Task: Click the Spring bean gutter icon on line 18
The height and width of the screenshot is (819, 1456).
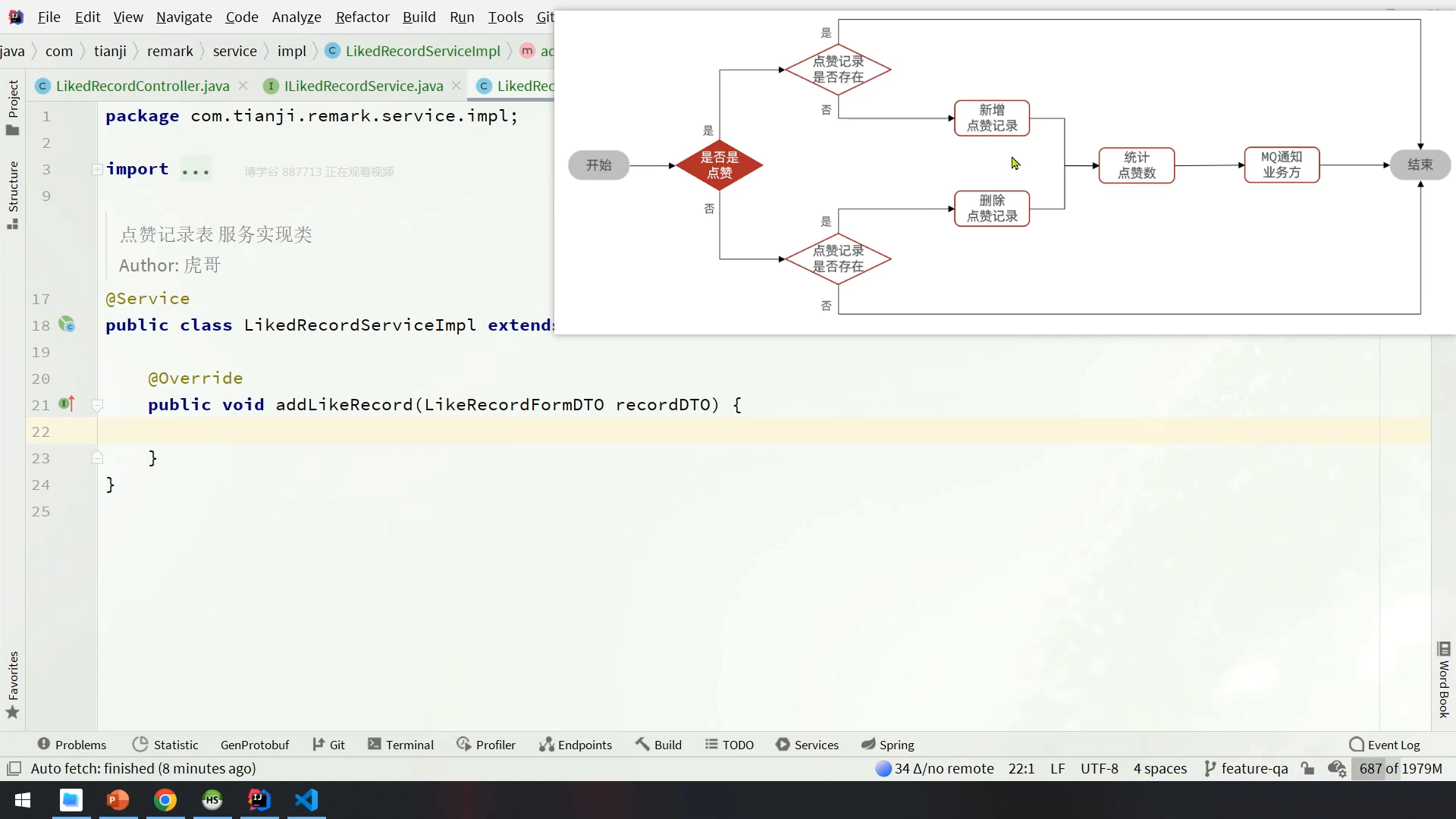Action: (67, 325)
